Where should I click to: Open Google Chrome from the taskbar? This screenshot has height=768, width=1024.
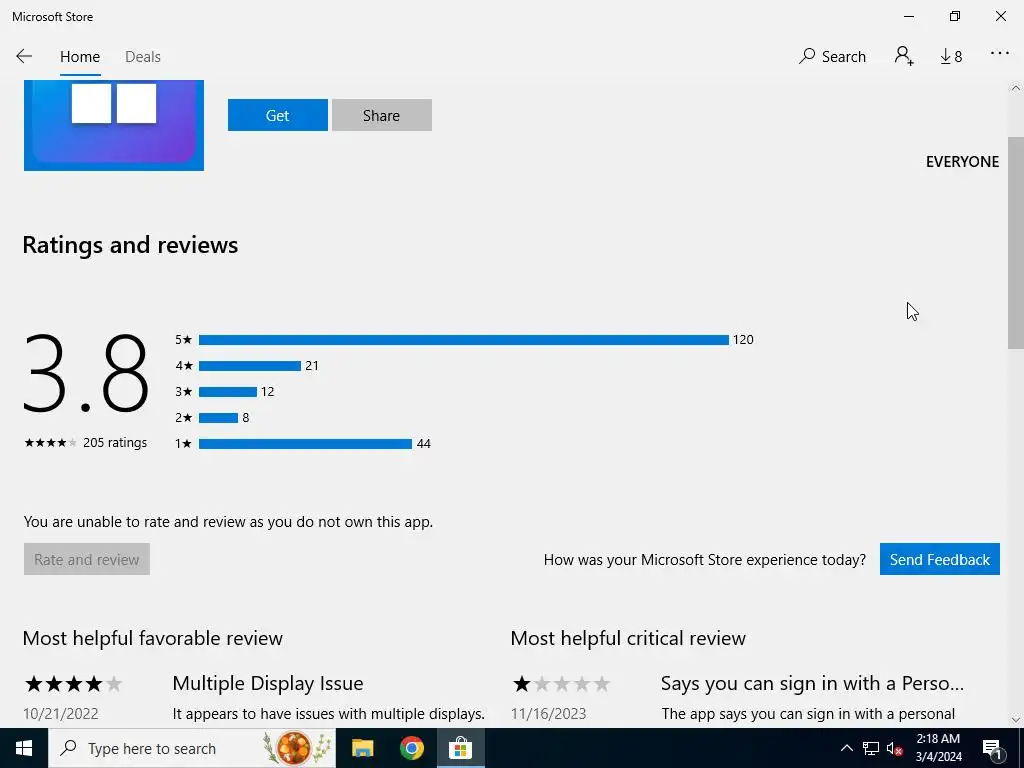pyautogui.click(x=411, y=748)
